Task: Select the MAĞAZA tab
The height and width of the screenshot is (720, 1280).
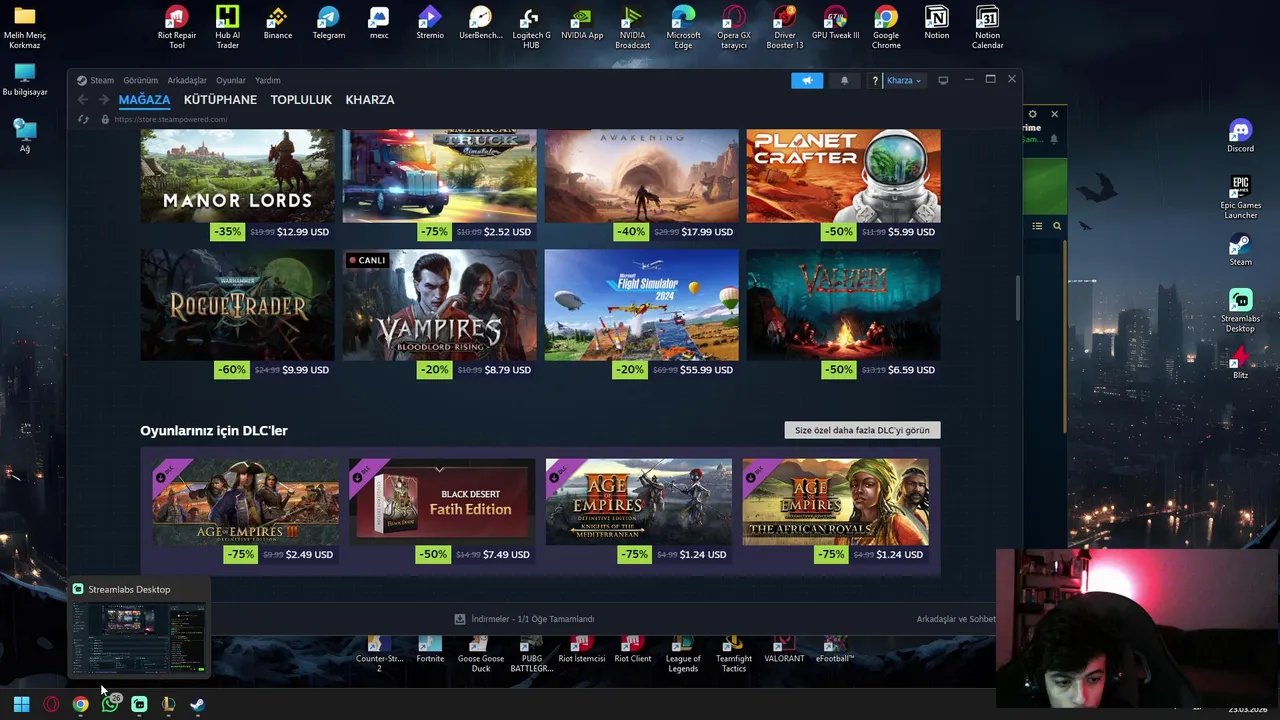Action: 144,100
